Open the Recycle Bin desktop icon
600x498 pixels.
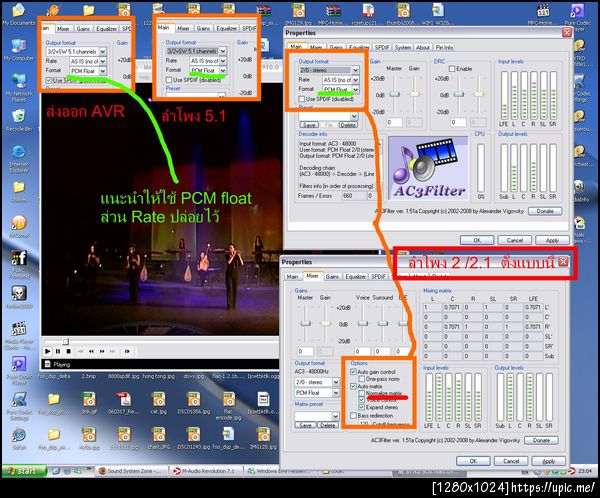18,120
